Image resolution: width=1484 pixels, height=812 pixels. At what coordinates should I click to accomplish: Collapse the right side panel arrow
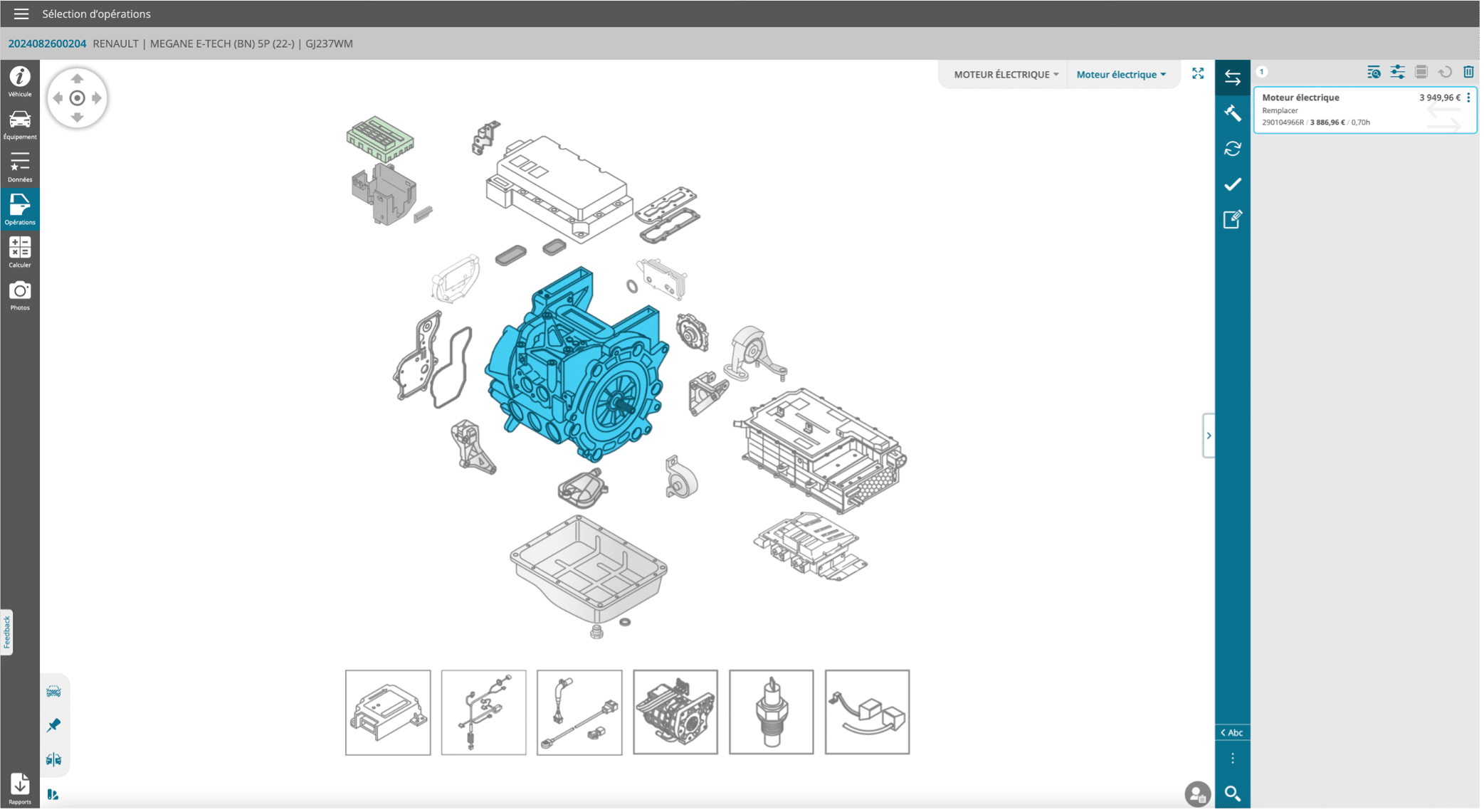[1208, 436]
